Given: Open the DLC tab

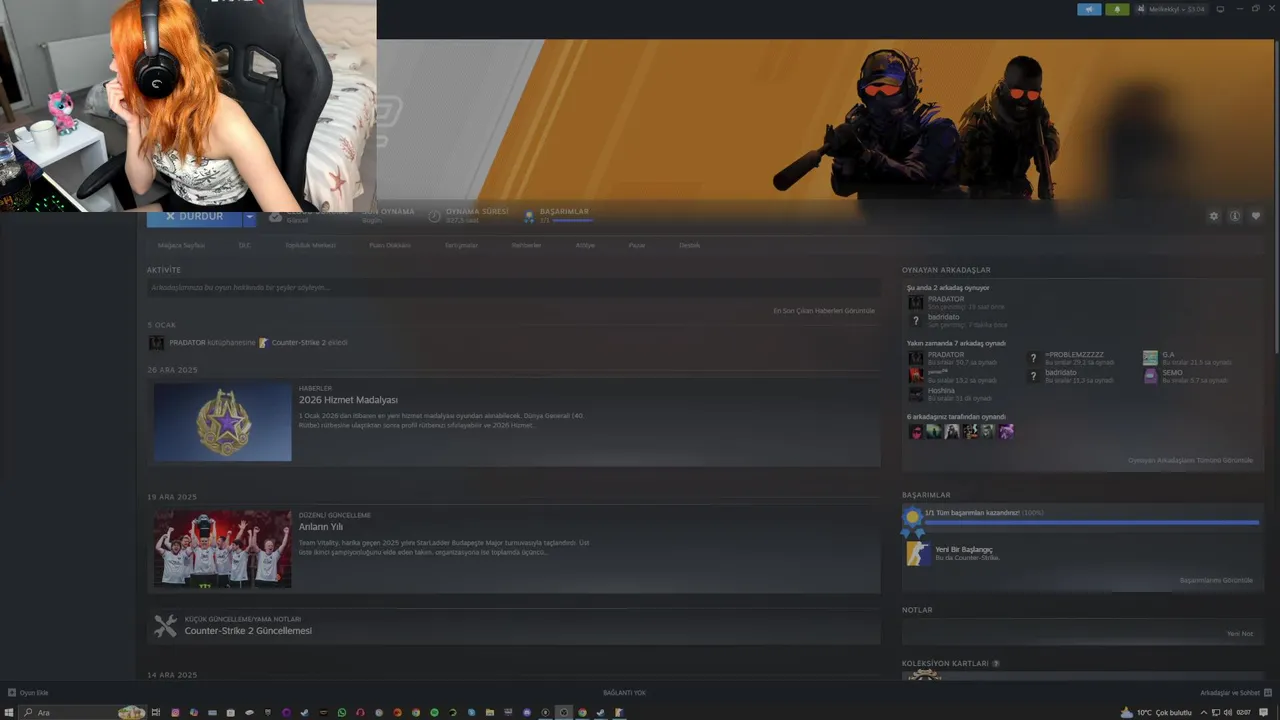Looking at the screenshot, I should point(244,245).
